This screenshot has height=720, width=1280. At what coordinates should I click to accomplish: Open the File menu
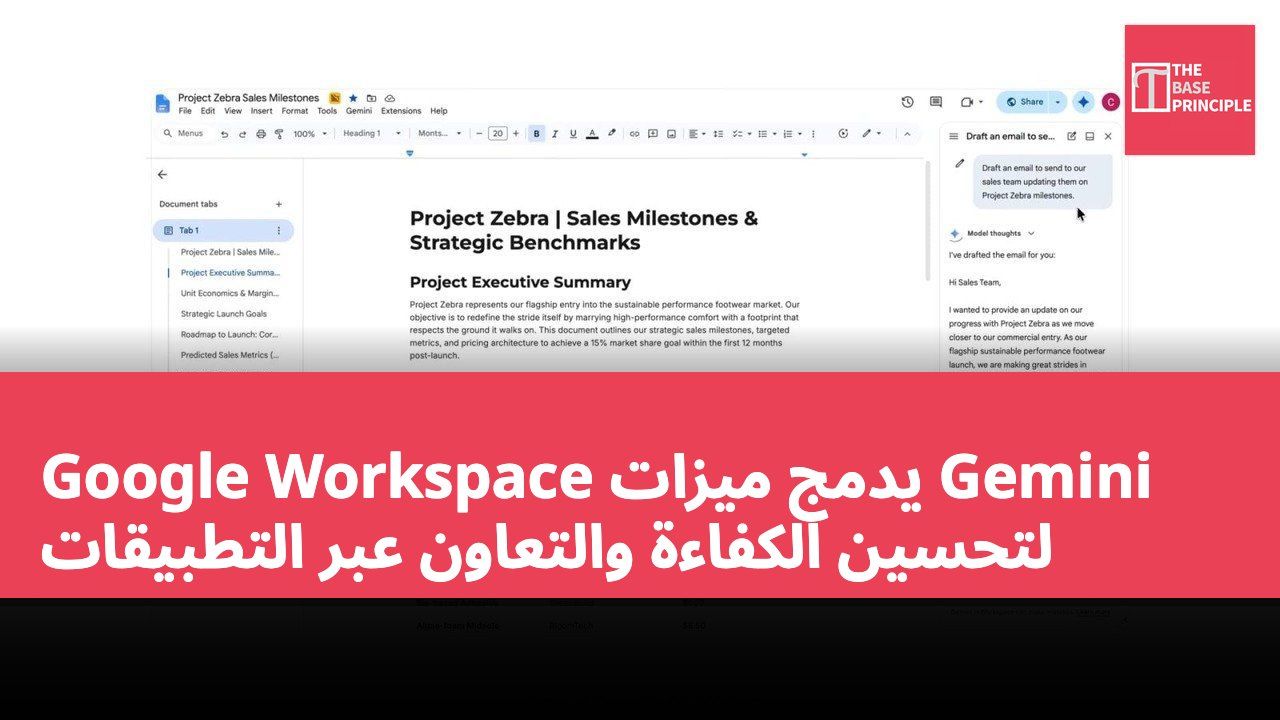185,111
